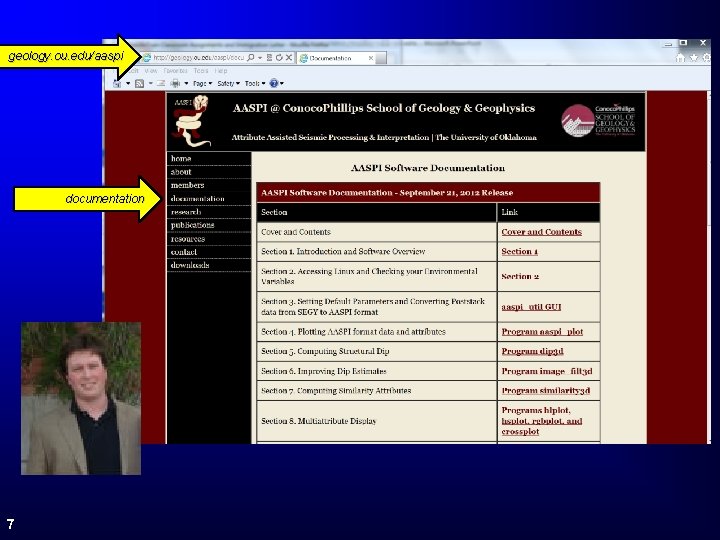Open the Program similarity3d link
This screenshot has height=540, width=720.
click(x=546, y=391)
